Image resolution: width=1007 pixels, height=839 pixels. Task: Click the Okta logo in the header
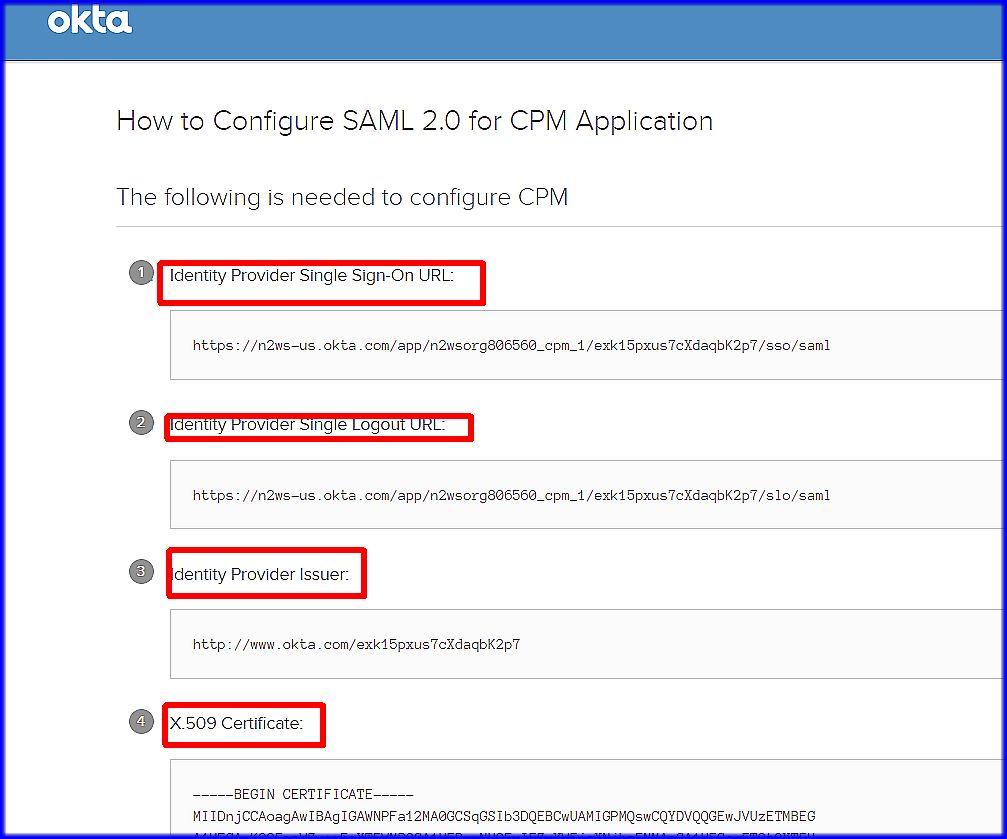(x=90, y=20)
